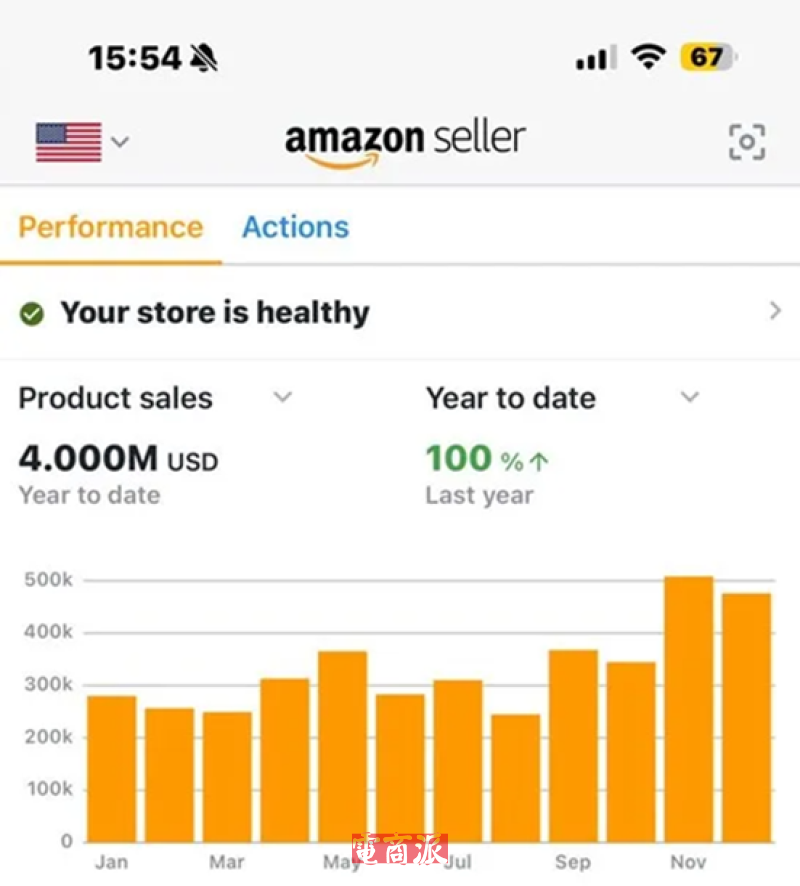Open the Year to date range dropdown
Viewport: 800px width, 886px height.
pyautogui.click(x=689, y=398)
